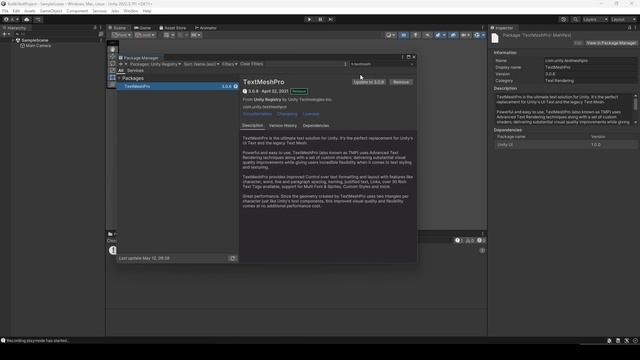Collapse the Packages group expander

[x=119, y=78]
